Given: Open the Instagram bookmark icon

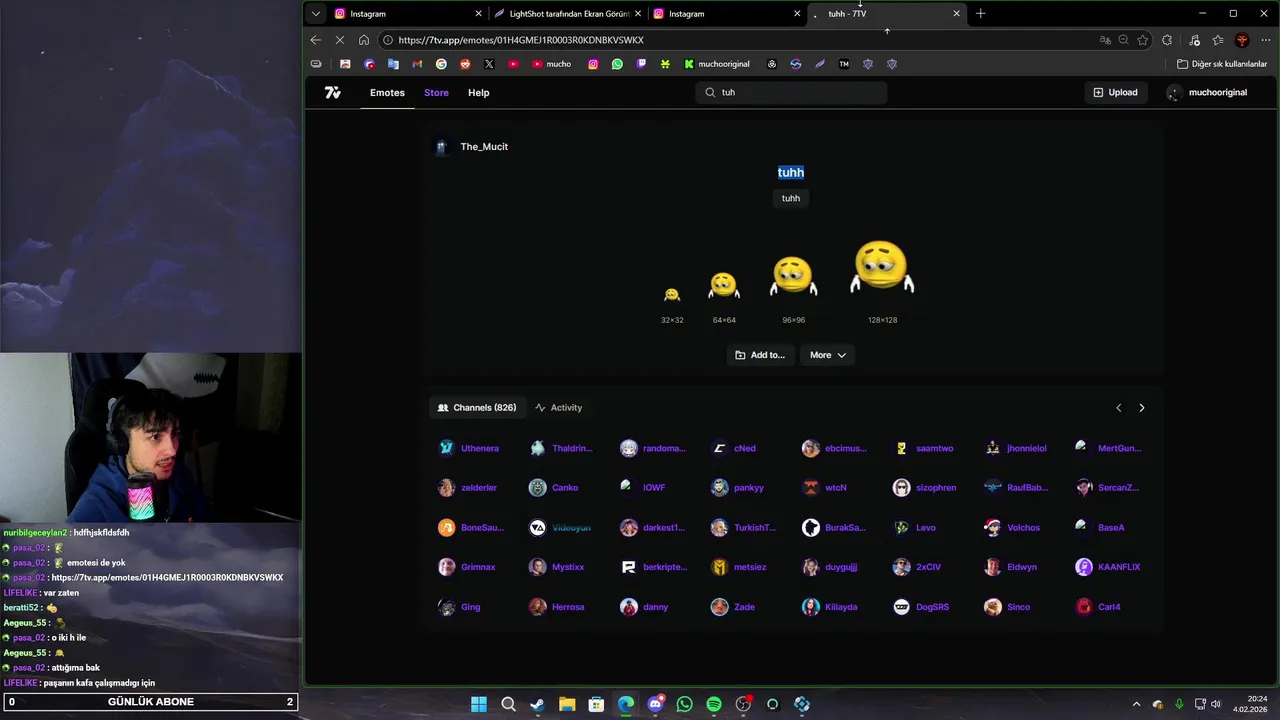Looking at the screenshot, I should (x=593, y=64).
